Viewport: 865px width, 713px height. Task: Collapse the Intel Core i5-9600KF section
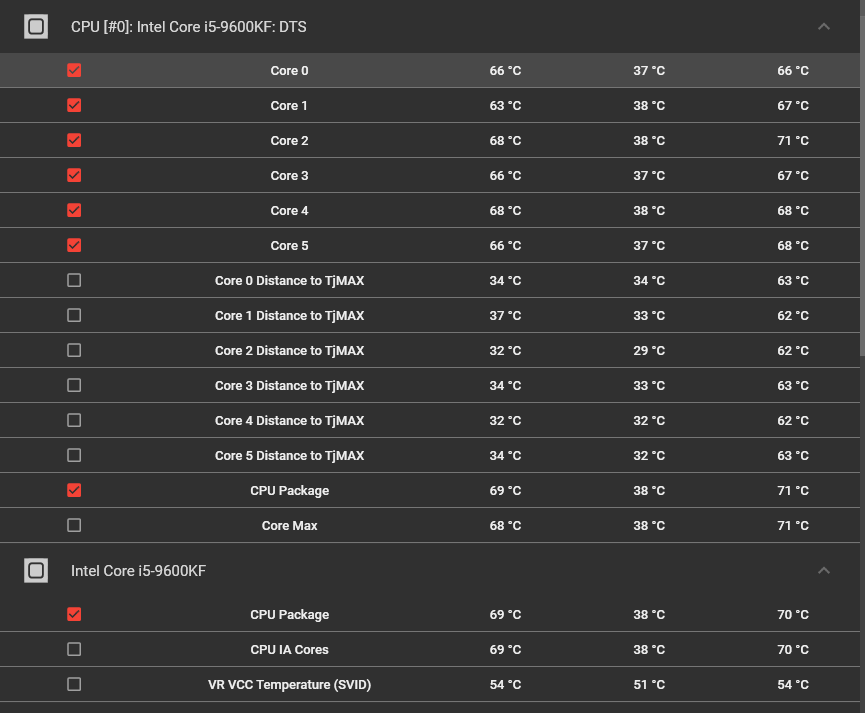(x=824, y=571)
